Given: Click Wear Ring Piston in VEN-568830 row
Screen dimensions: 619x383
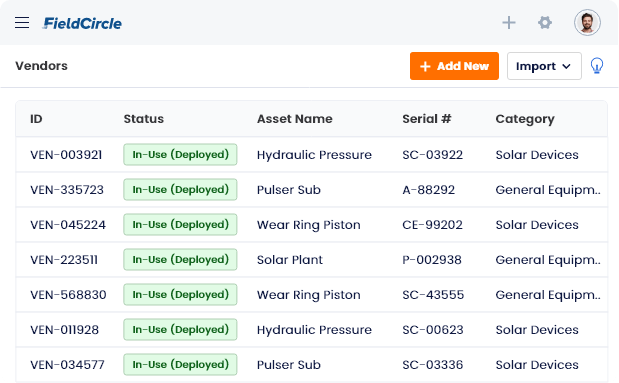Looking at the screenshot, I should 309,295.
